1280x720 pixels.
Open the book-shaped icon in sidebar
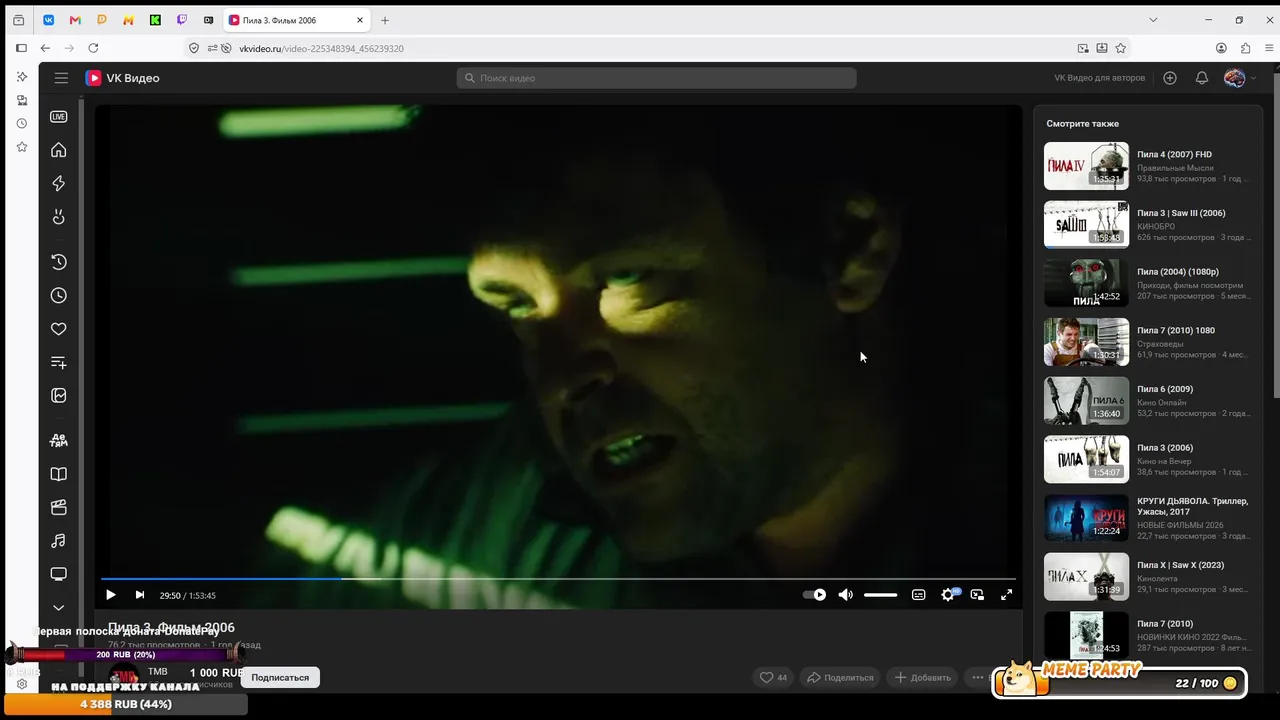pyautogui.click(x=59, y=474)
